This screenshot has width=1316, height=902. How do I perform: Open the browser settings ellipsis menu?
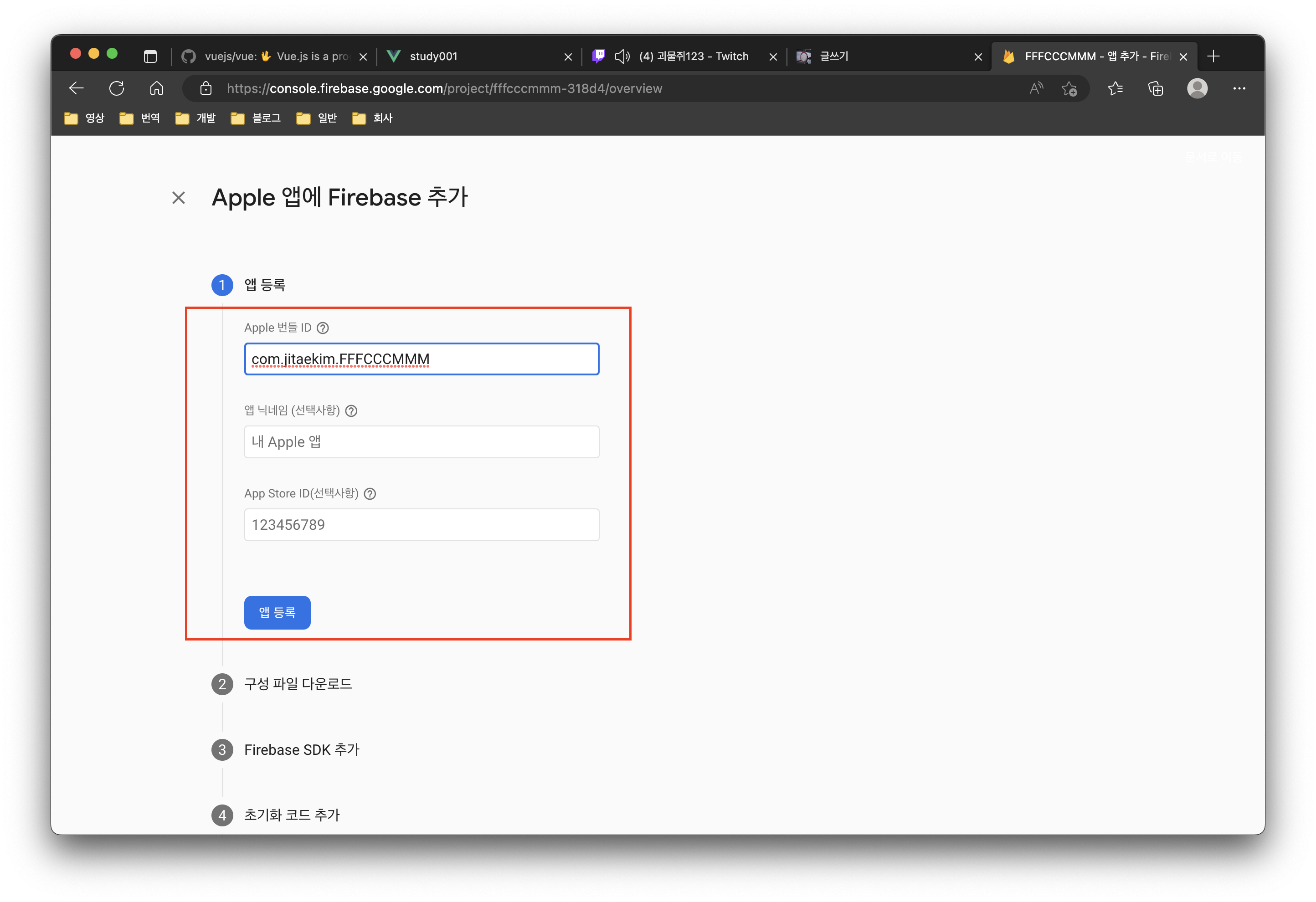1239,88
